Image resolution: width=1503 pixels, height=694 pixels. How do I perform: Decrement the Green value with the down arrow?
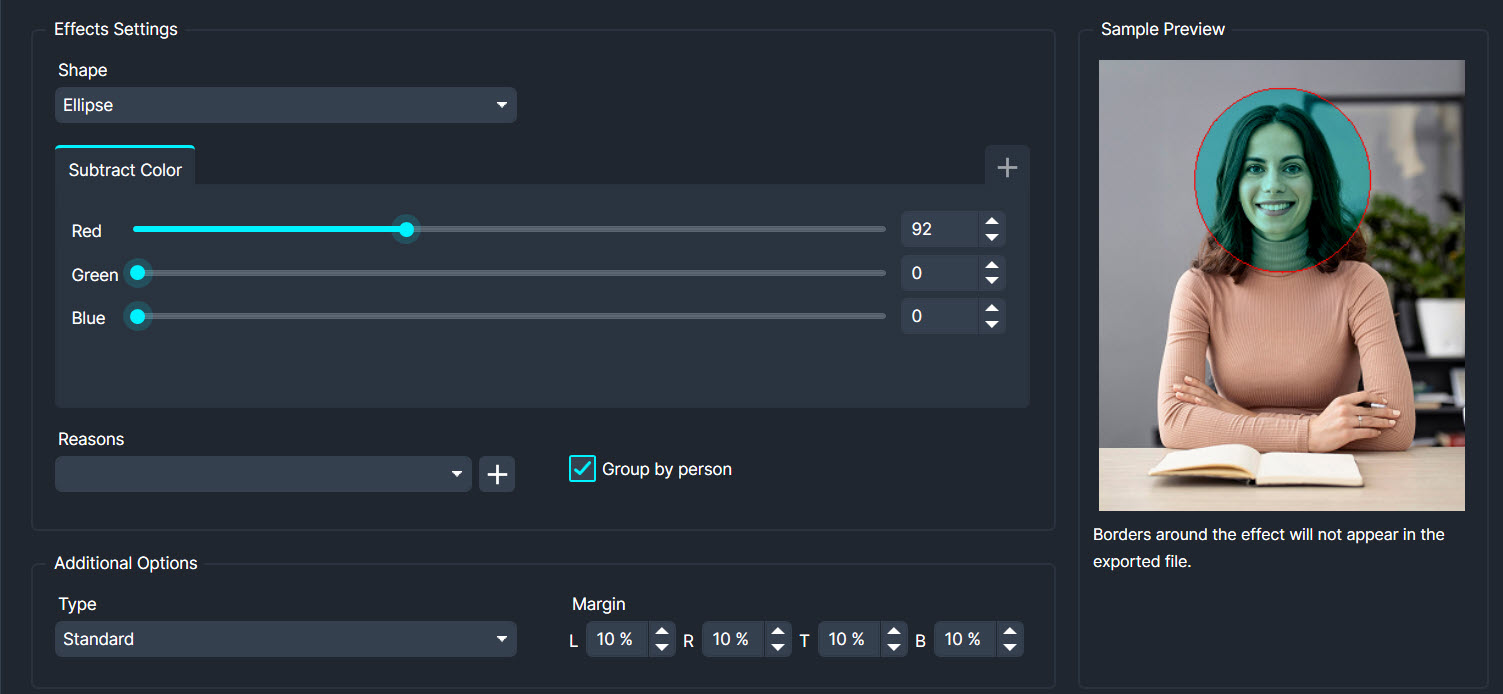(991, 279)
